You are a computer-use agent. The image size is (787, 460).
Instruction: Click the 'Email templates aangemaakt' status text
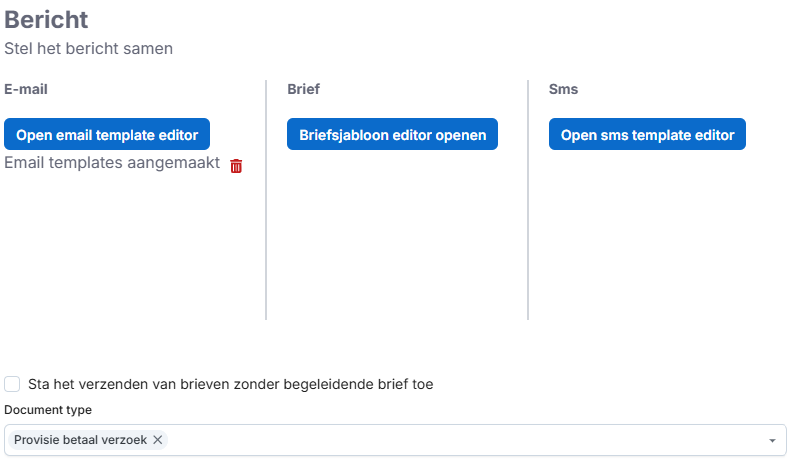pyautogui.click(x=112, y=163)
